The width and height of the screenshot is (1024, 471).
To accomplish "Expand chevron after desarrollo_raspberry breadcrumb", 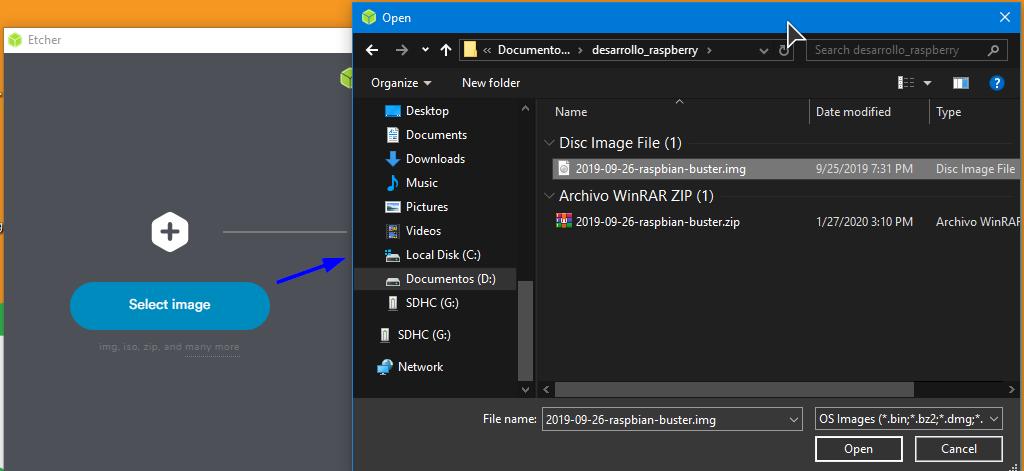I will pyautogui.click(x=709, y=50).
